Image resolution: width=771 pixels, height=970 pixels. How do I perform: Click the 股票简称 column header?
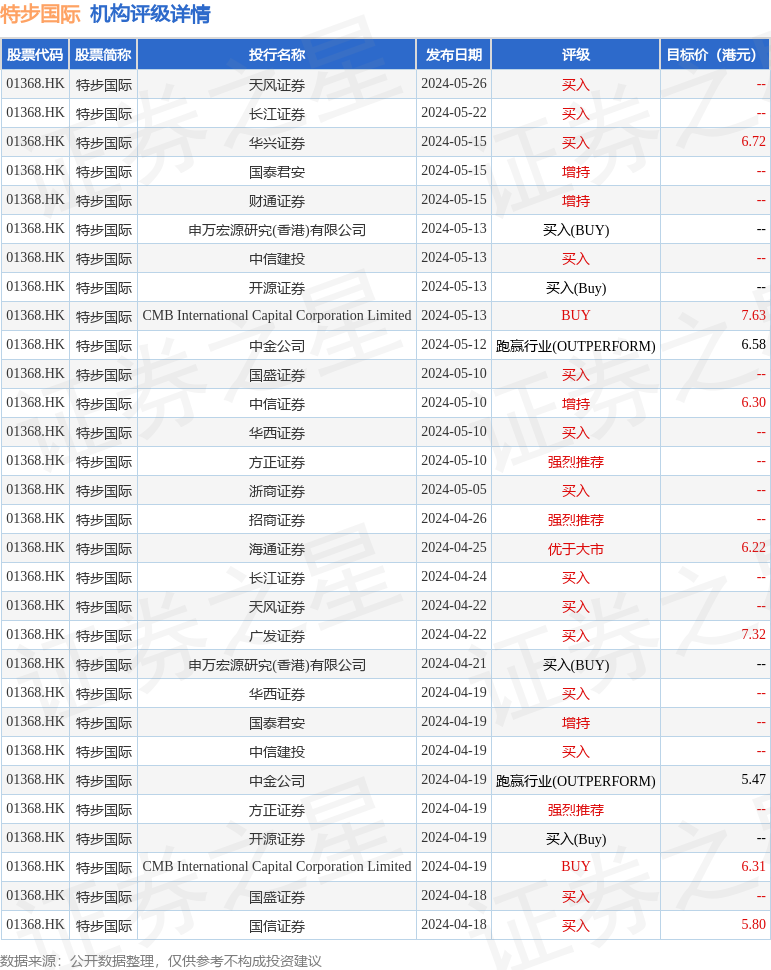103,54
